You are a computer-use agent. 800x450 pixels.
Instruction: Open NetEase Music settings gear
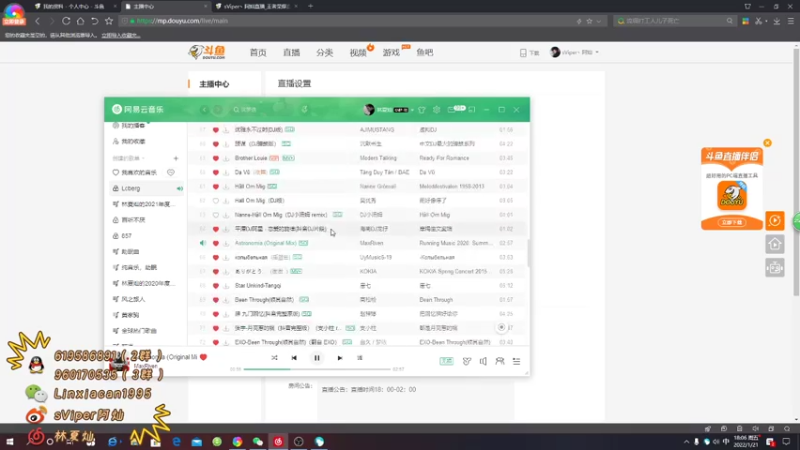tap(437, 110)
